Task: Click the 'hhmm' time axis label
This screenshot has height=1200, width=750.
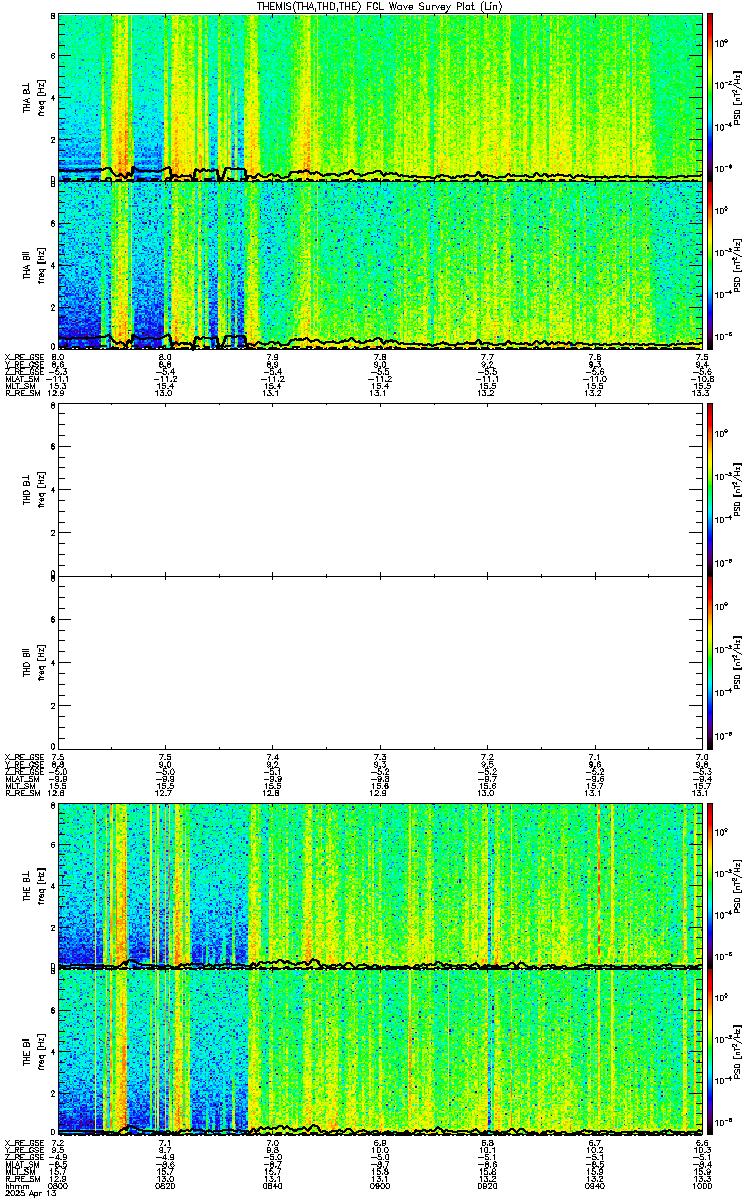Action: tap(15, 1187)
